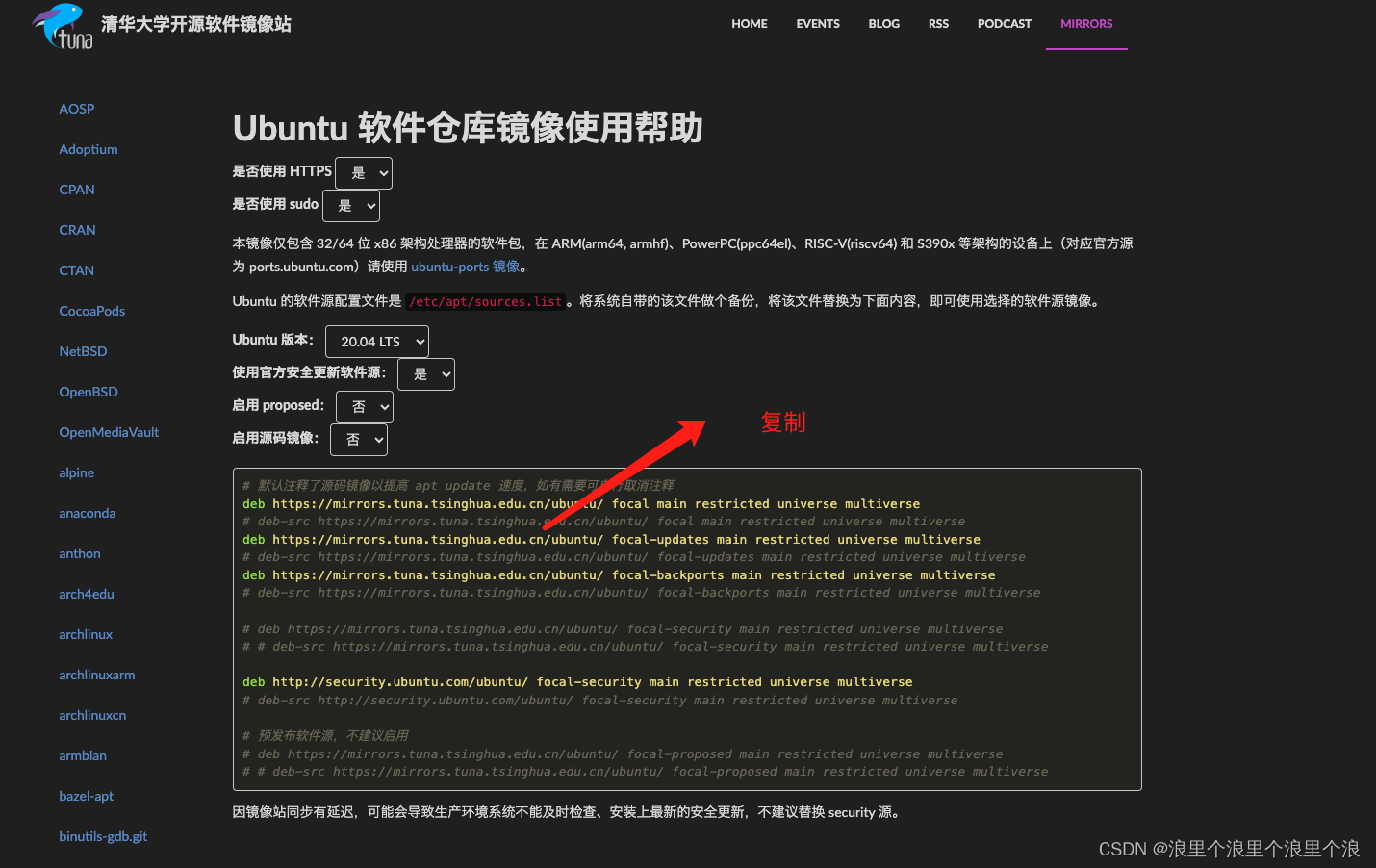This screenshot has height=868, width=1376.
Task: Click the focal-updates deb line
Action: click(611, 540)
